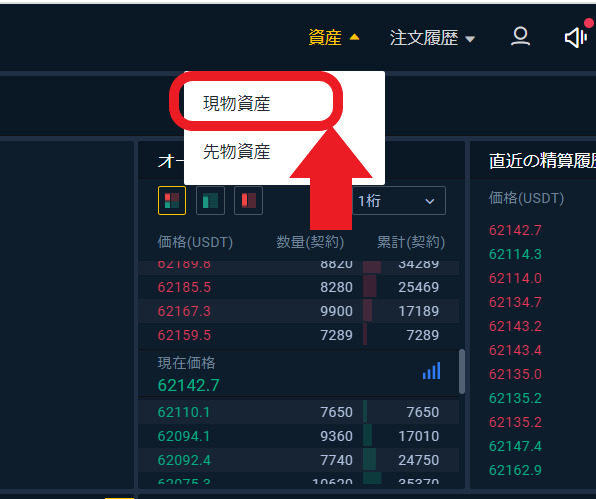Click the red depth bar beside 25469
Screen dimensions: 596x499
pos(370,287)
